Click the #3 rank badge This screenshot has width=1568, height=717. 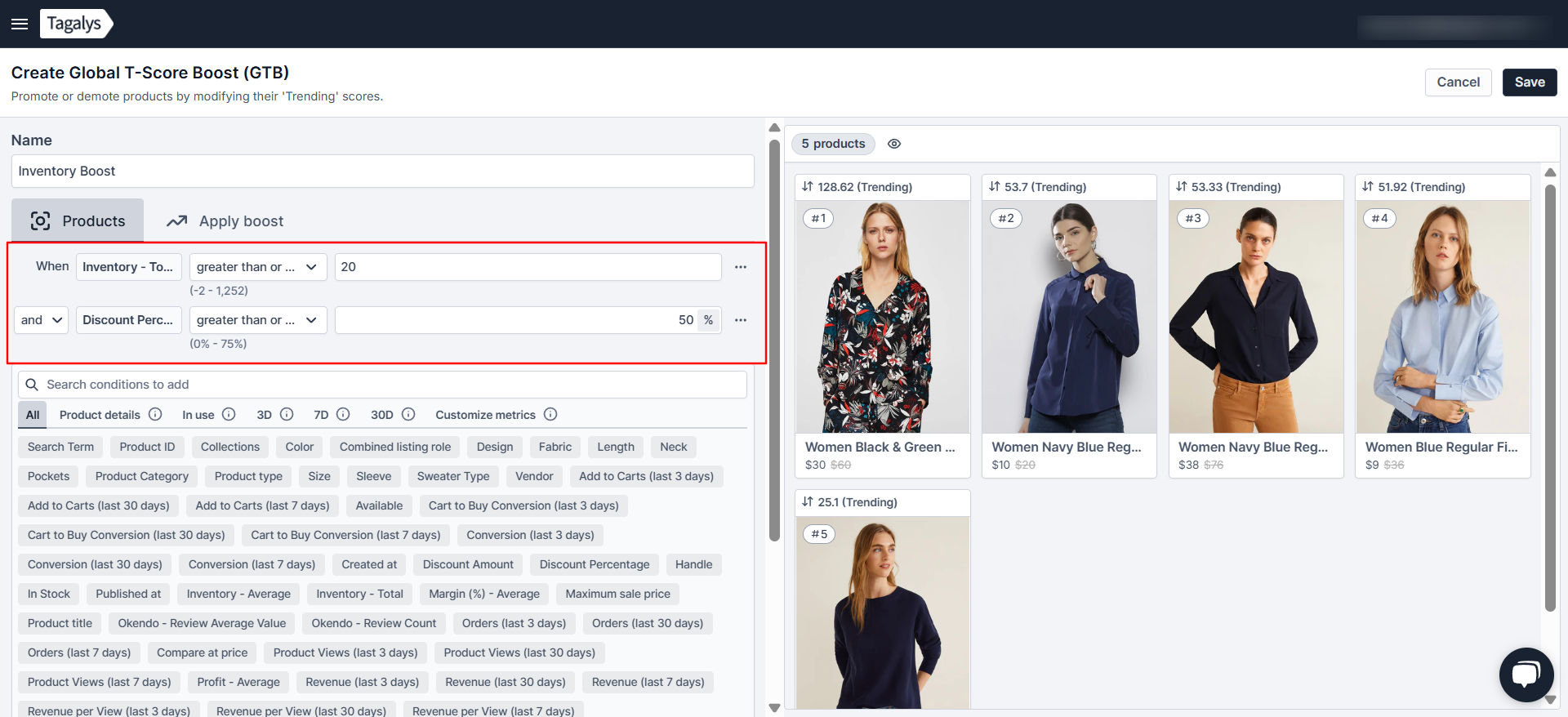(x=1193, y=219)
